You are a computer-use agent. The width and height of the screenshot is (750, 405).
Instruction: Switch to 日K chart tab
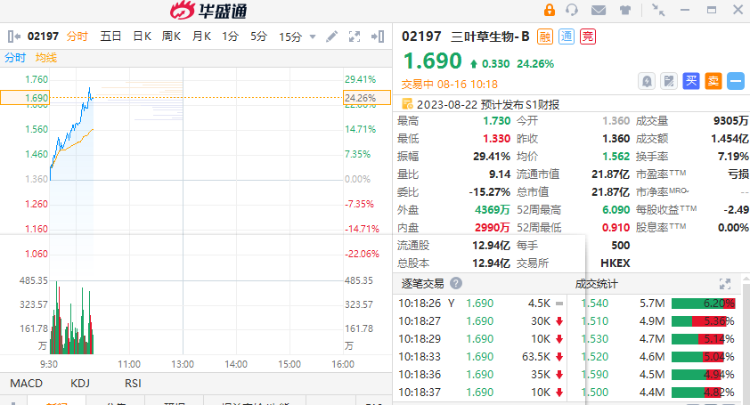pyautogui.click(x=142, y=36)
